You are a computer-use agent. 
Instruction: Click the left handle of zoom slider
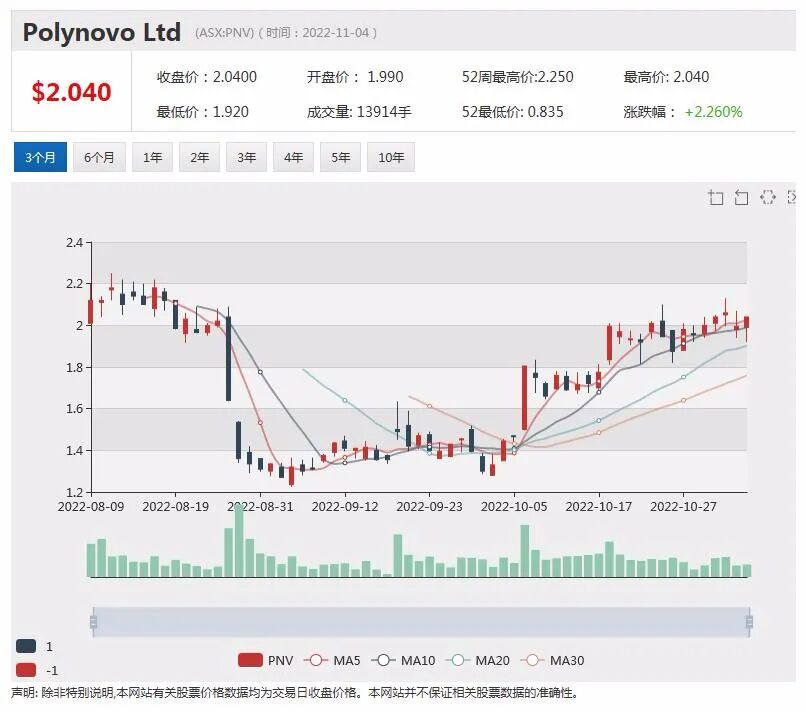pos(94,622)
